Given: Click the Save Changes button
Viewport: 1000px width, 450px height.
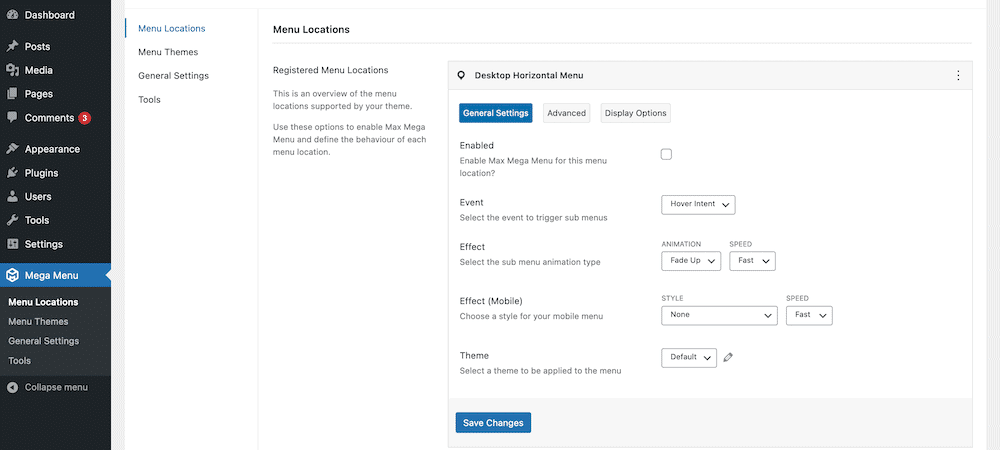Looking at the screenshot, I should 493,423.
